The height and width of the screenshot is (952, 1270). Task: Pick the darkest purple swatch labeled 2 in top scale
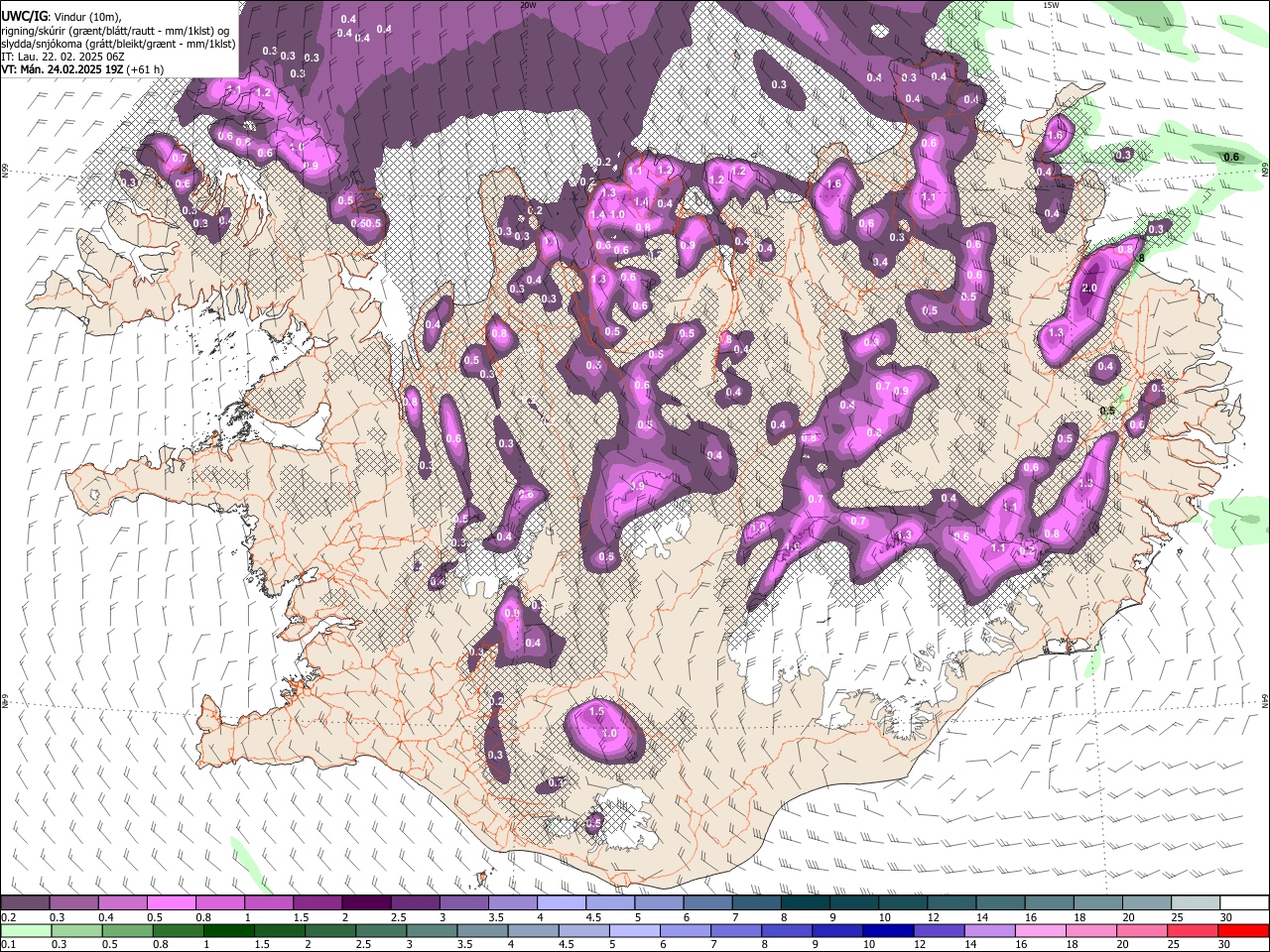point(365,903)
